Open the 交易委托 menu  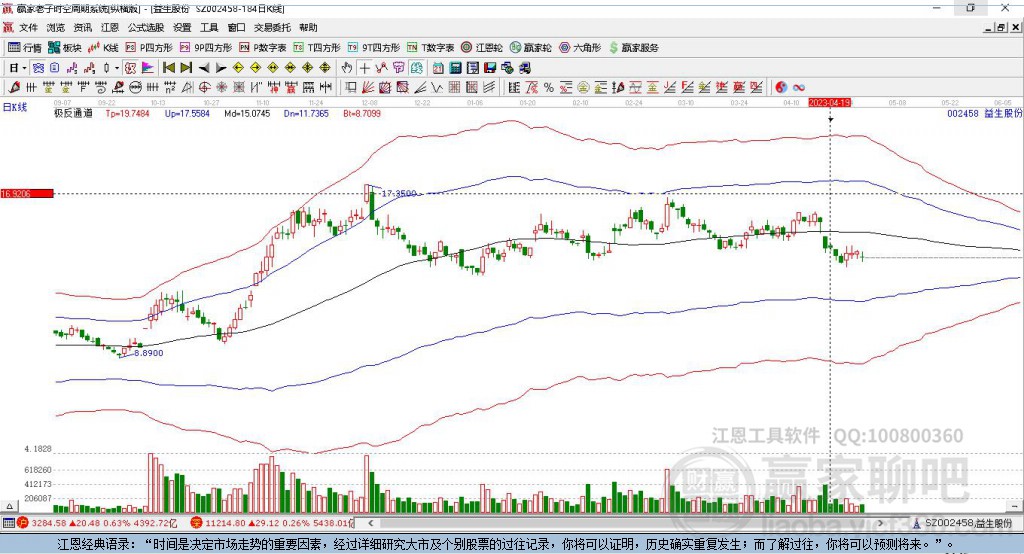coord(272,27)
